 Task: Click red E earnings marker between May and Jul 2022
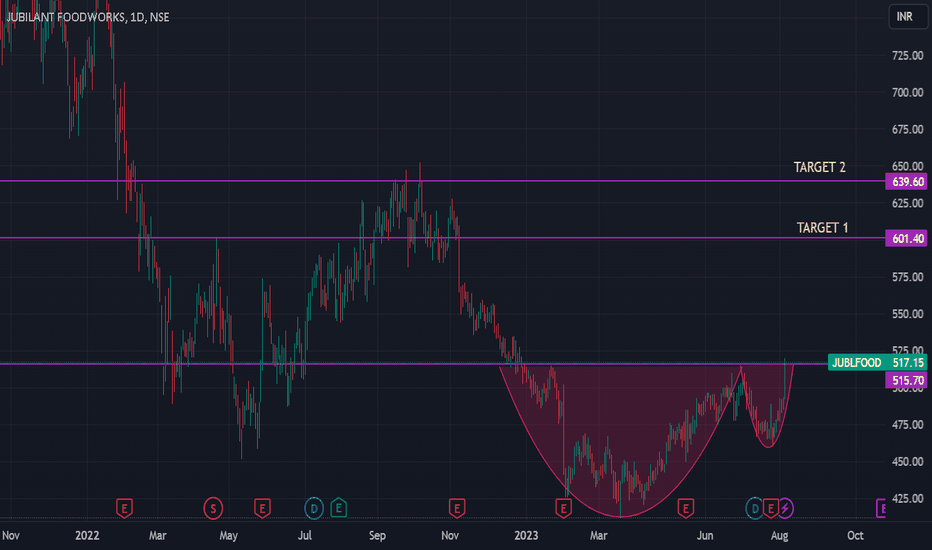pos(262,508)
